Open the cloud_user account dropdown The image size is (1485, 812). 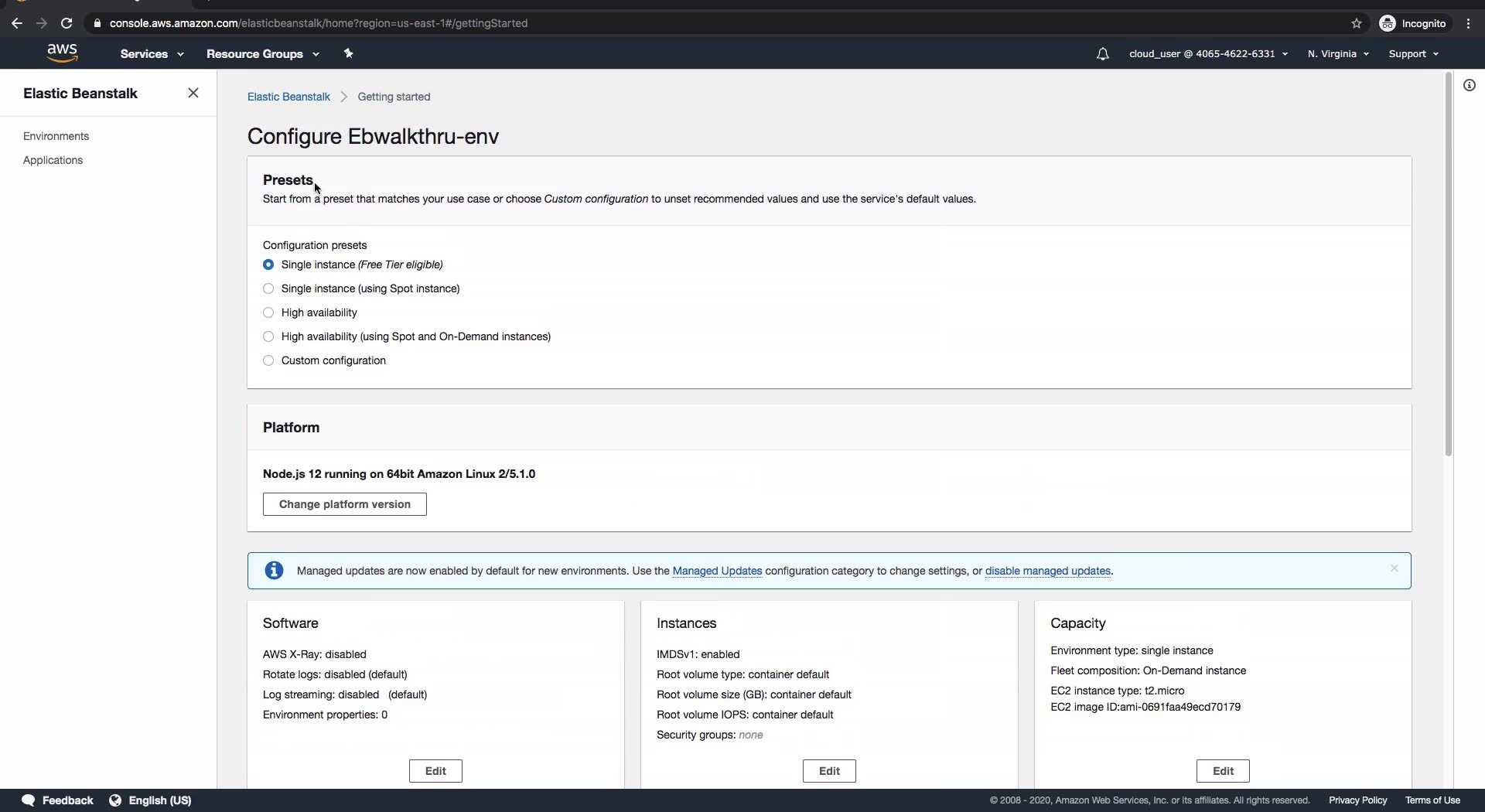click(x=1208, y=54)
